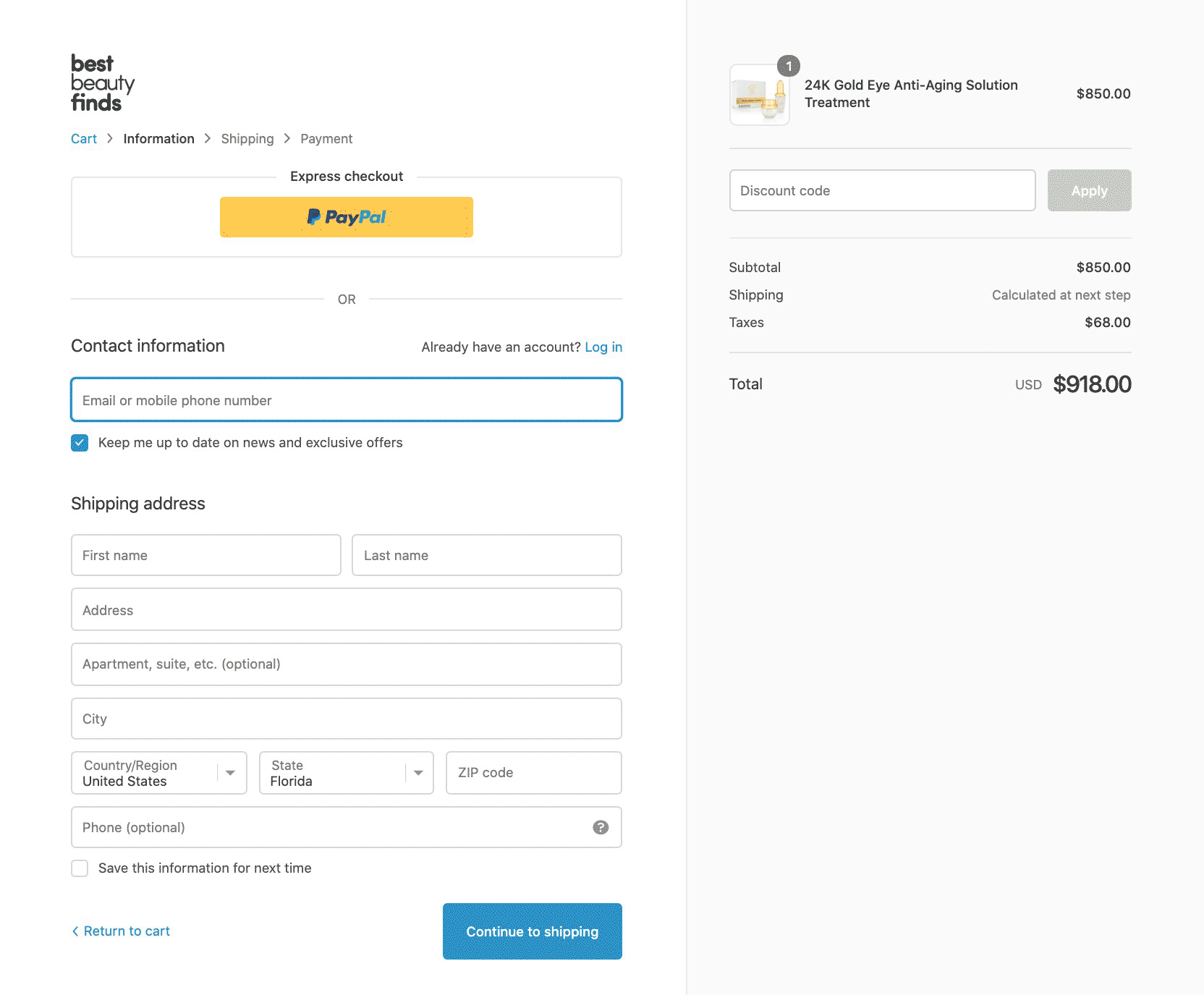The height and width of the screenshot is (995, 1204).
Task: Click the Log in link
Action: tap(603, 347)
